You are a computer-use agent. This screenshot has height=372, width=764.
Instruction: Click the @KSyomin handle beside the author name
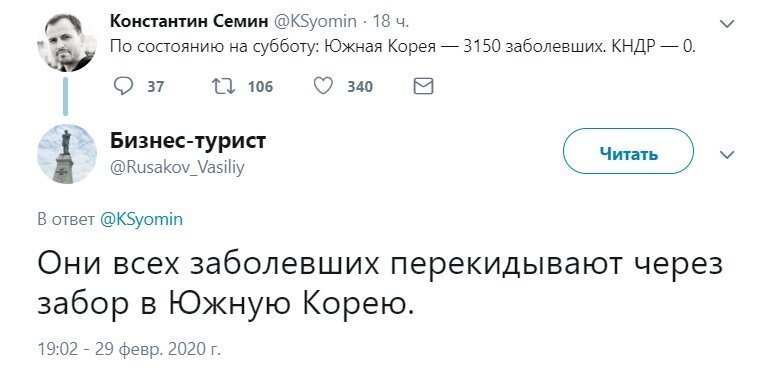317,21
